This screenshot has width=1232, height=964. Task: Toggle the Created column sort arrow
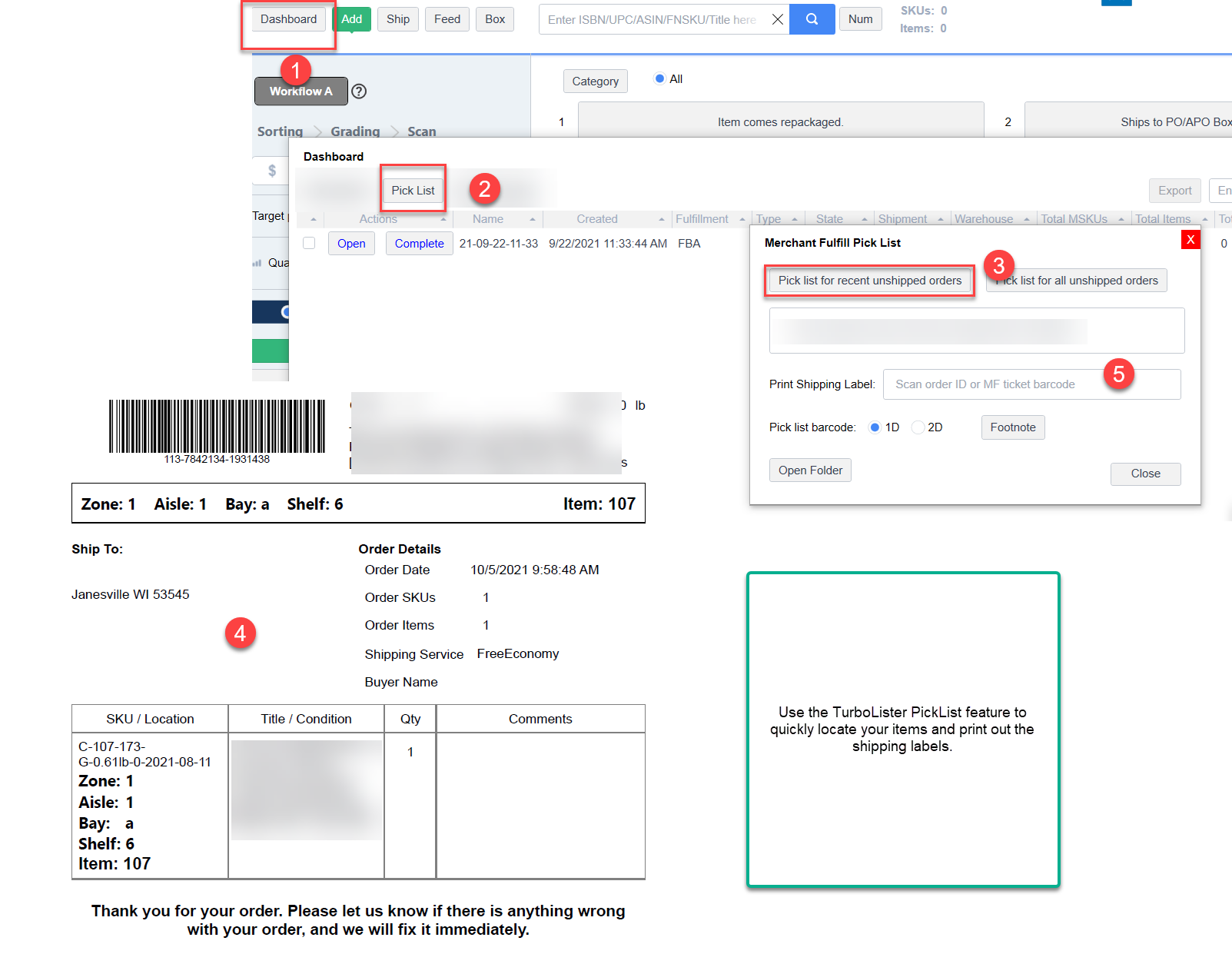(662, 220)
